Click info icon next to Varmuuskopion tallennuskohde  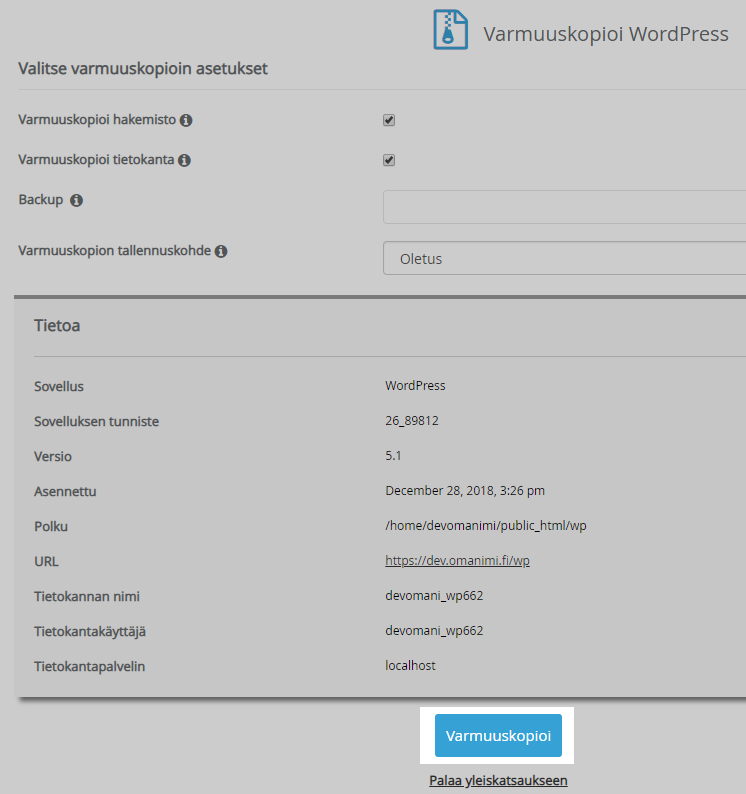coord(221,251)
